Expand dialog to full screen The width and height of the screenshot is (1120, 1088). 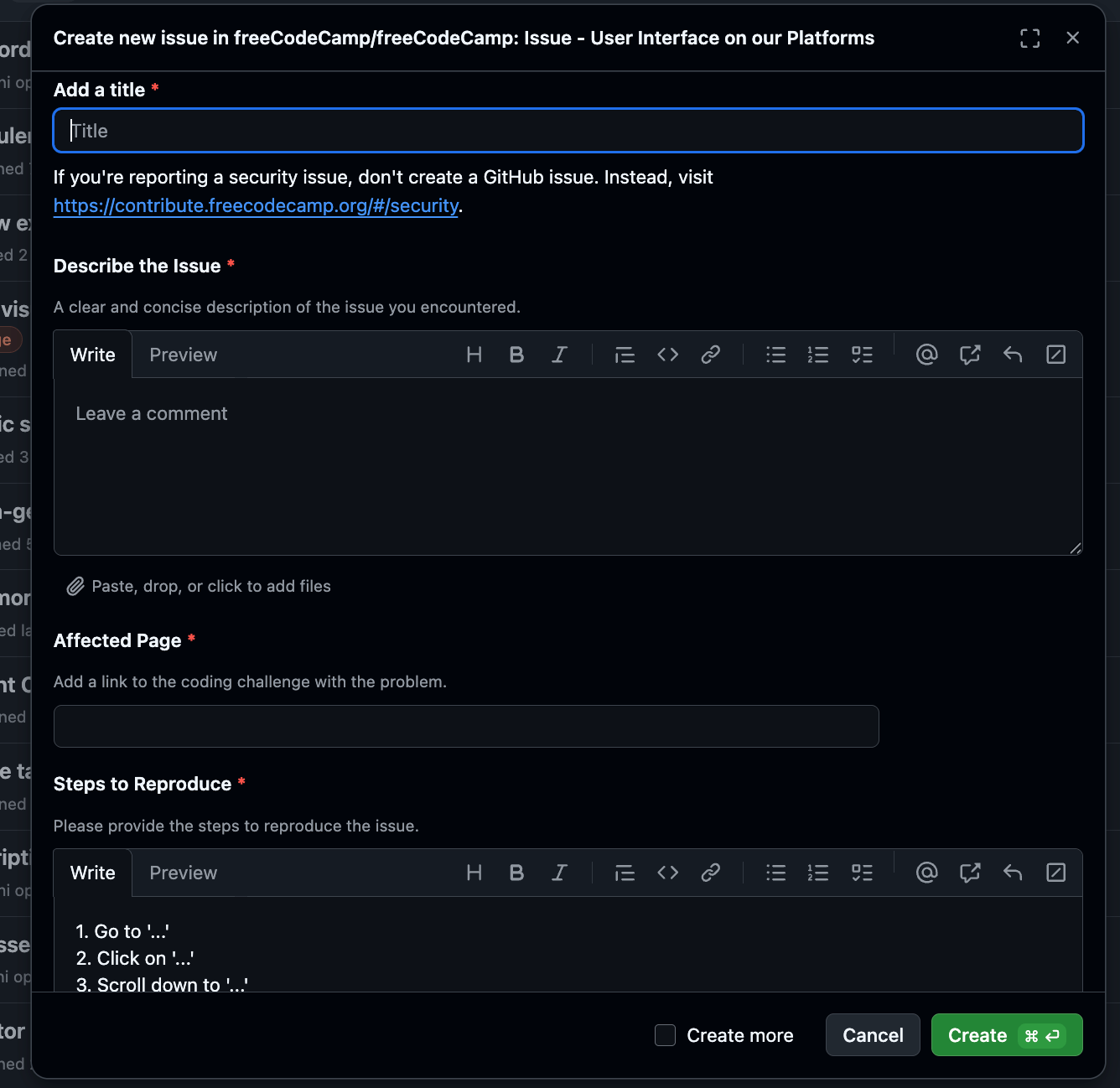click(1029, 38)
